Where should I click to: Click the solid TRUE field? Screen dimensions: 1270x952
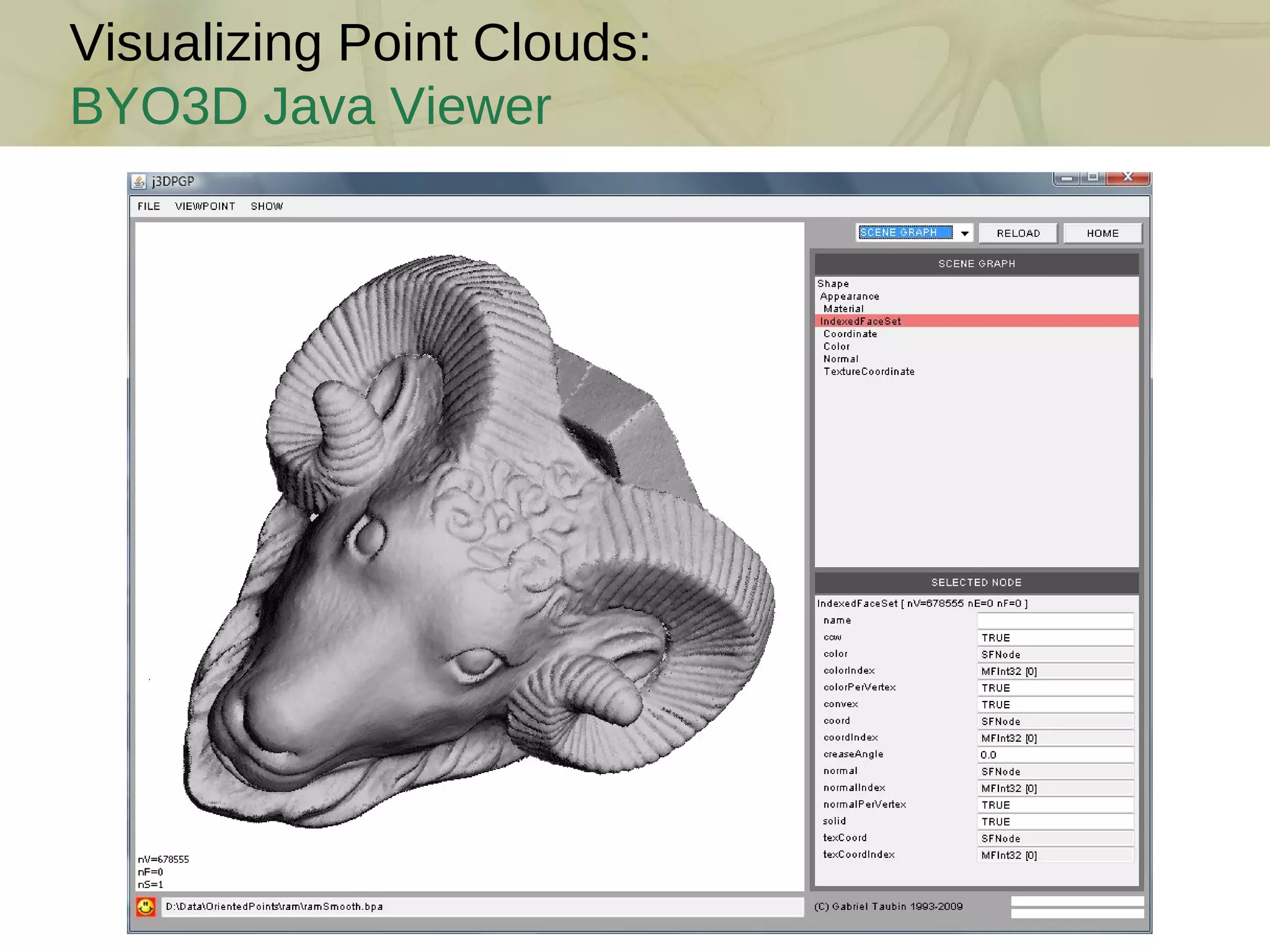coord(1055,822)
